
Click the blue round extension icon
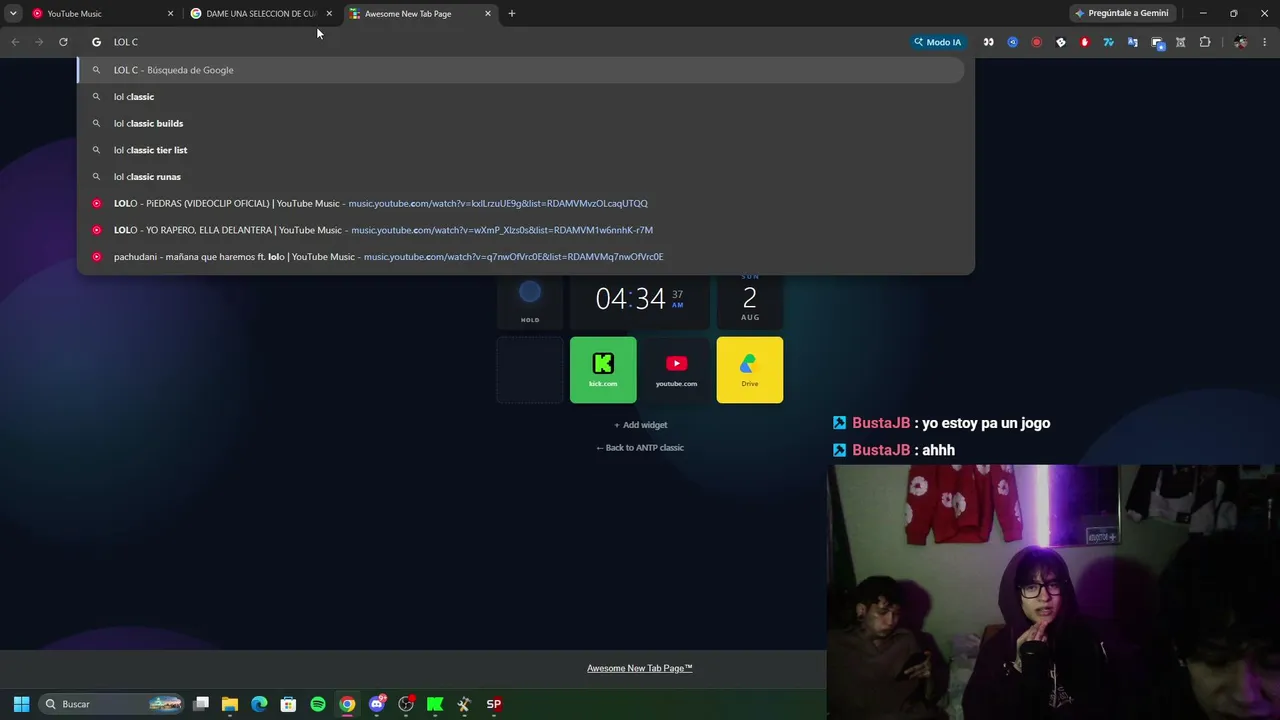1012,42
